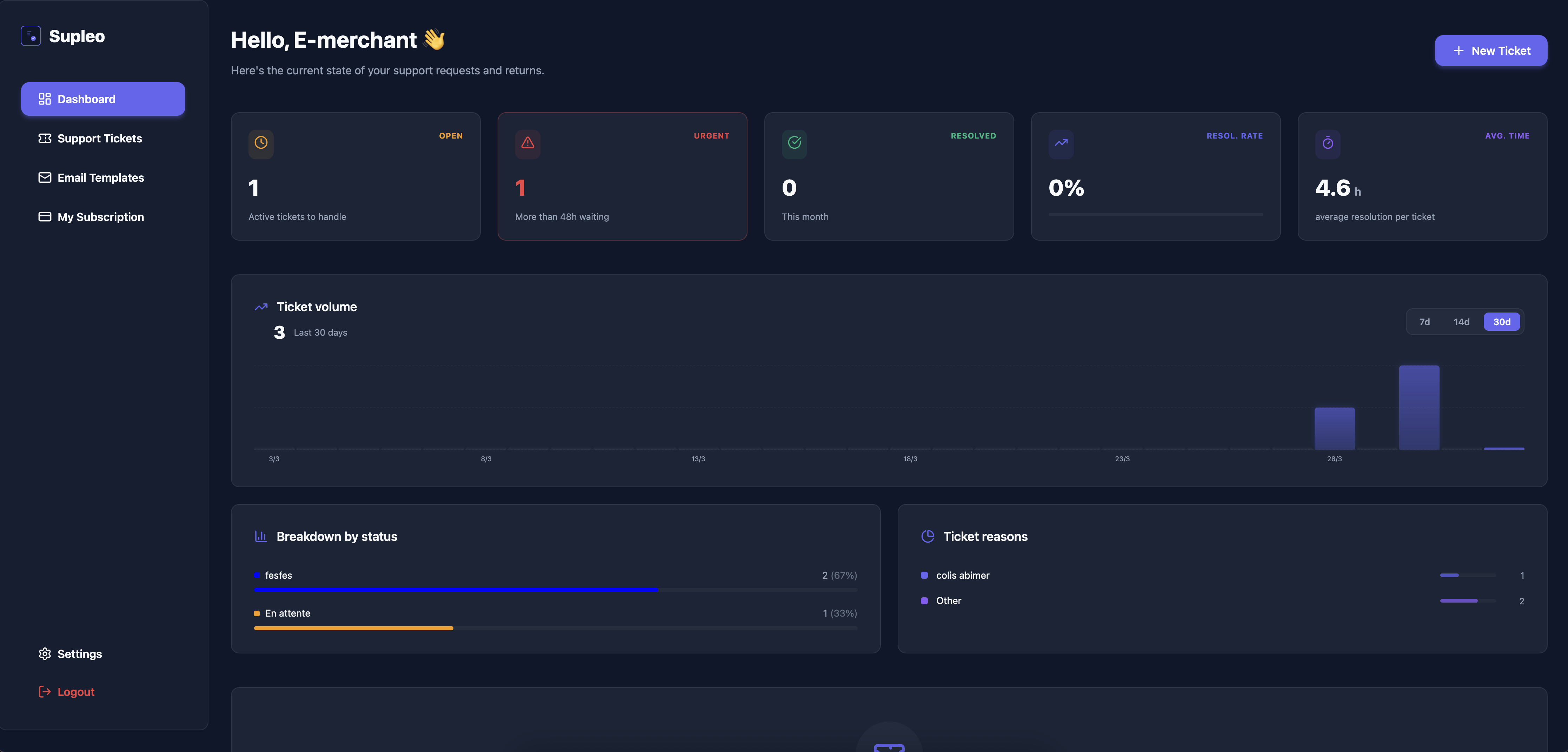Viewport: 1568px width, 752px height.
Task: Click the orange clock icon on Open card
Action: coord(260,143)
